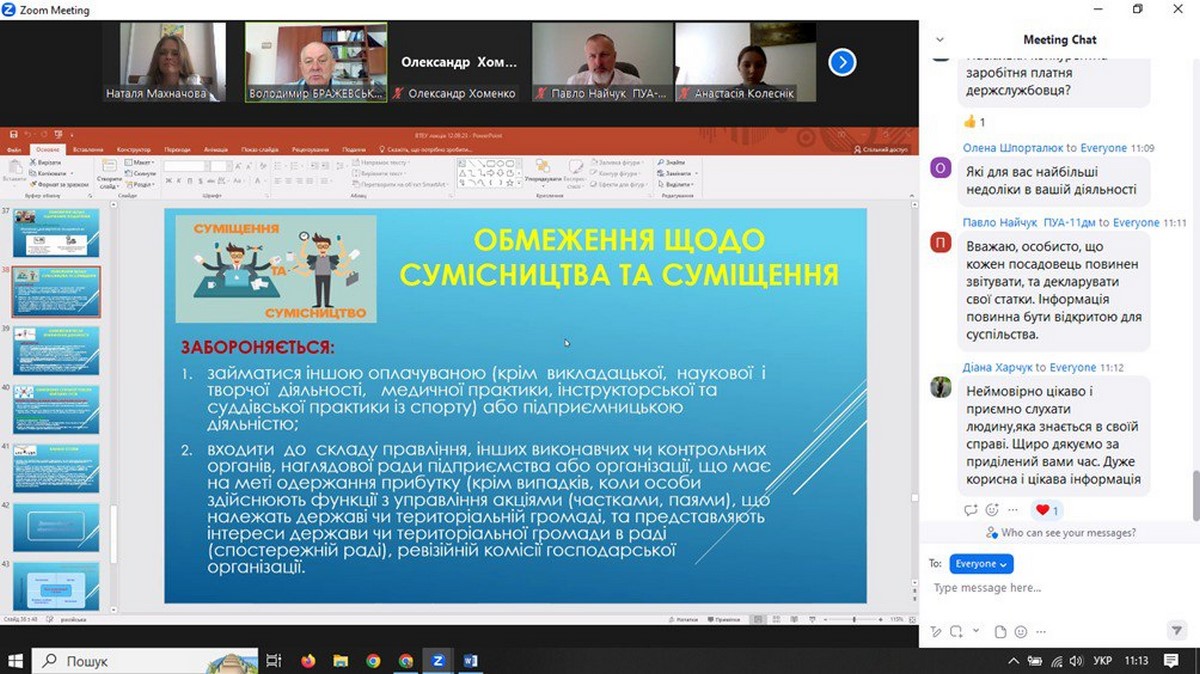Click the send message arrow in chat

point(1176,631)
